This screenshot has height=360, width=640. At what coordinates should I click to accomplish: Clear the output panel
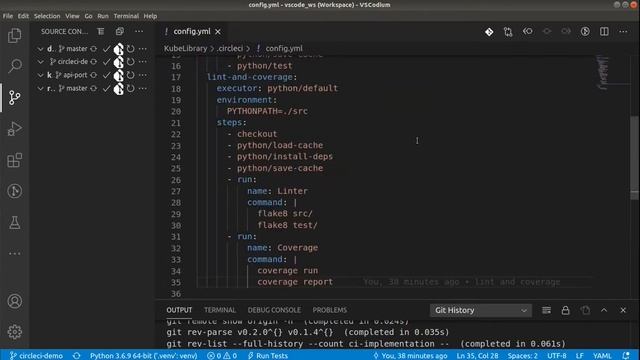pyautogui.click(x=546, y=310)
